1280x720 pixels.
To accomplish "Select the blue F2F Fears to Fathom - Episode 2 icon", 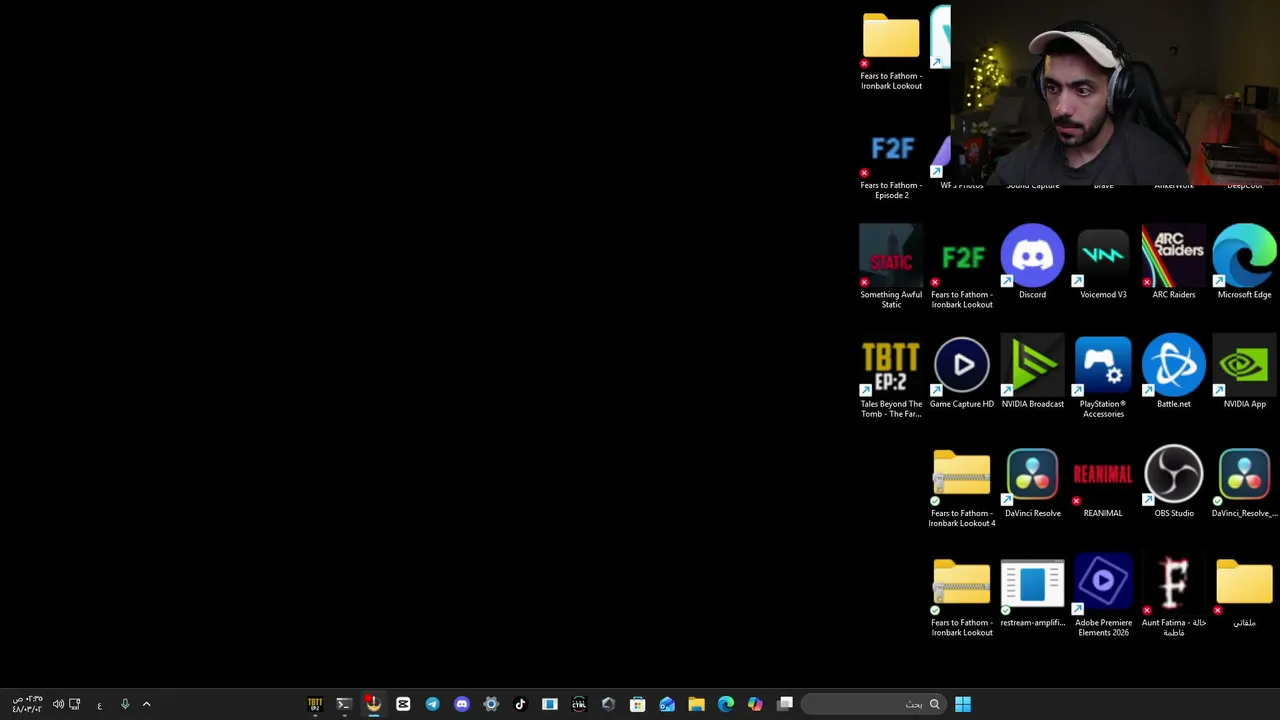I will click(891, 160).
